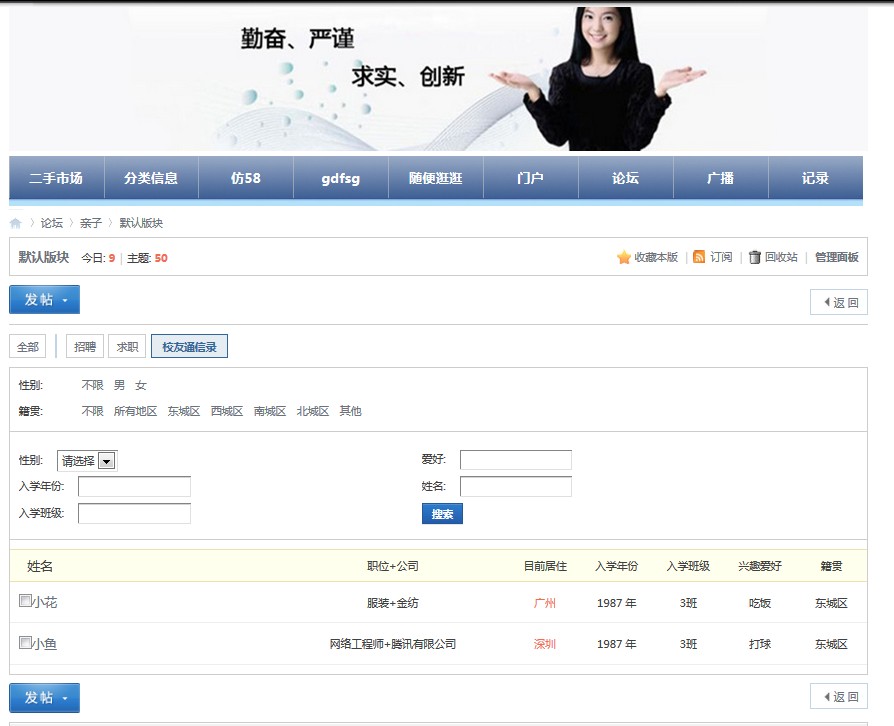Viewport: 894px width, 726px height.
Task: Click the 兴趣爱好 column header
Action: [x=760, y=566]
